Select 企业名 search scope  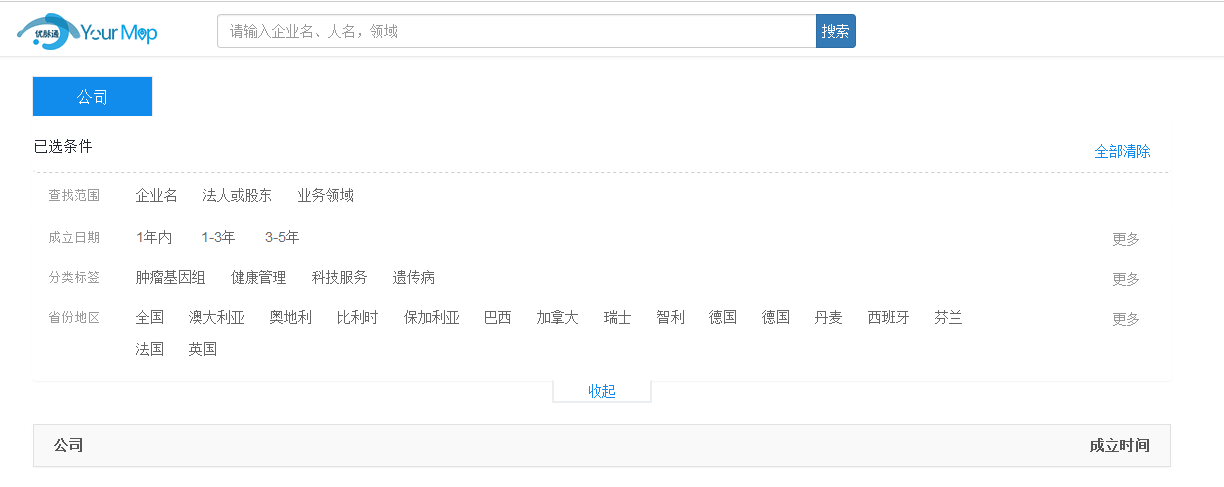coord(156,196)
